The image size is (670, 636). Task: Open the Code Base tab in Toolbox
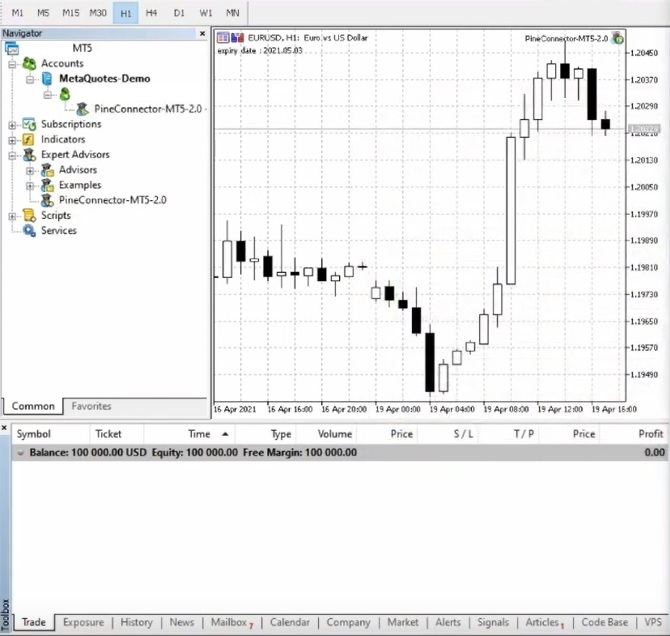click(605, 622)
